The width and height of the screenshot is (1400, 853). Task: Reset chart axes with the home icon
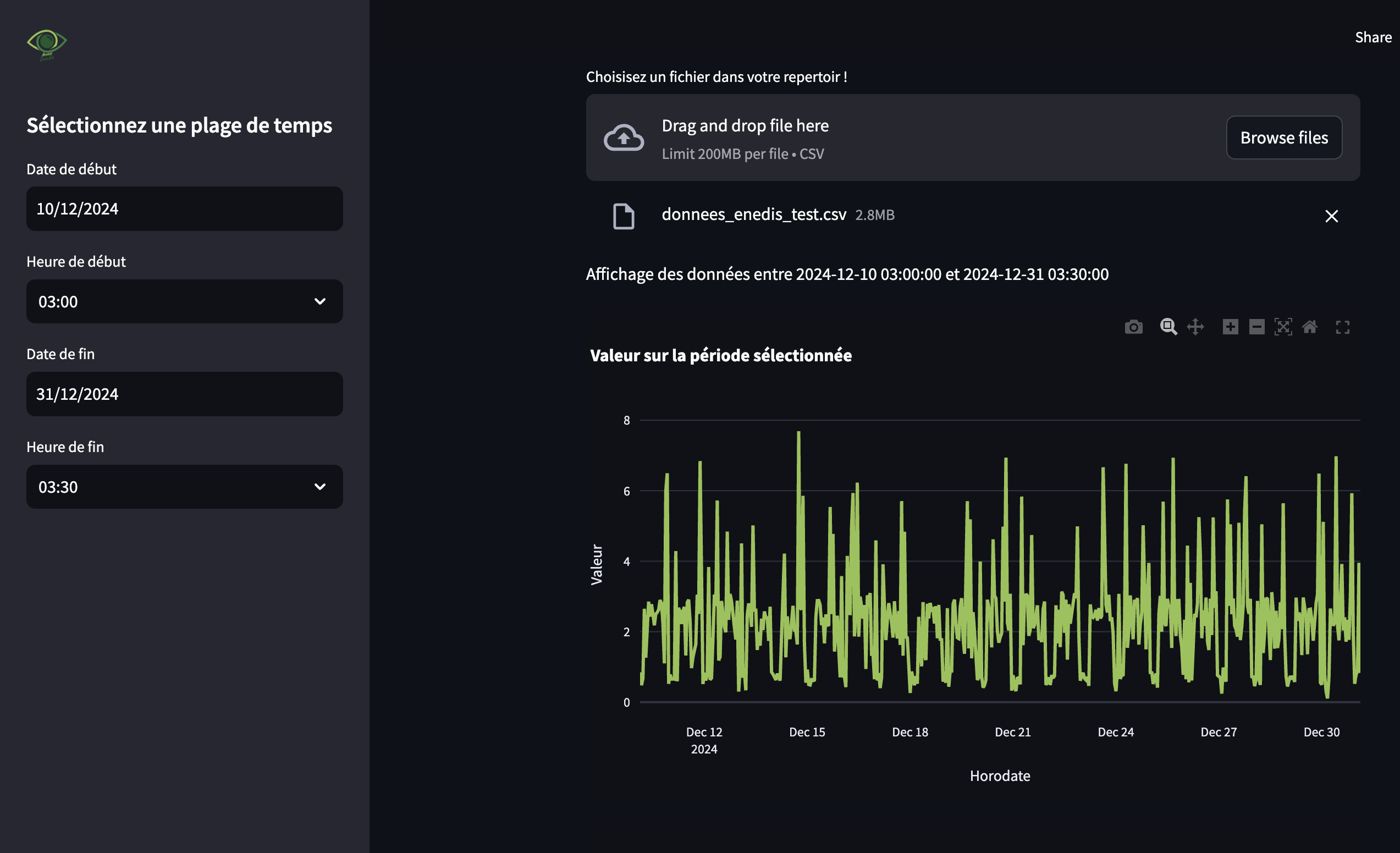(1310, 327)
